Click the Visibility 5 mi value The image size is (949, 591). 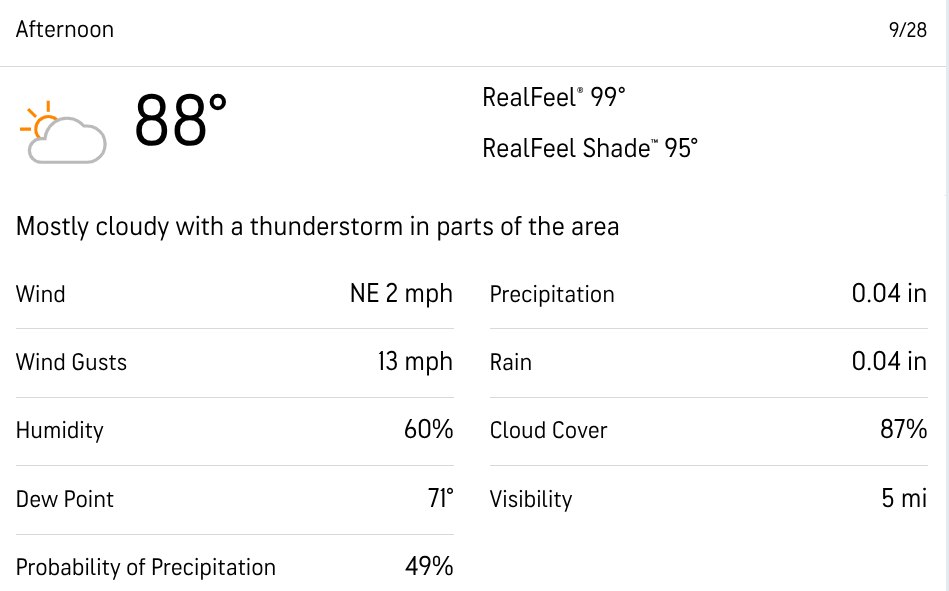click(904, 498)
